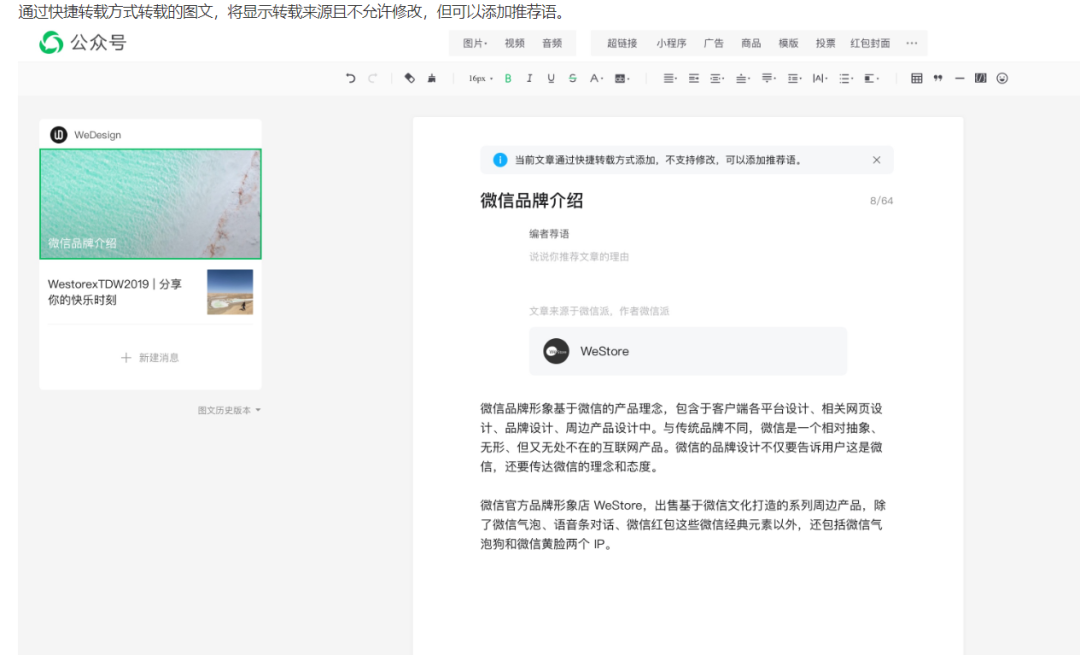
Task: Select 超链接 in the insert bar
Action: pyautogui.click(x=621, y=43)
